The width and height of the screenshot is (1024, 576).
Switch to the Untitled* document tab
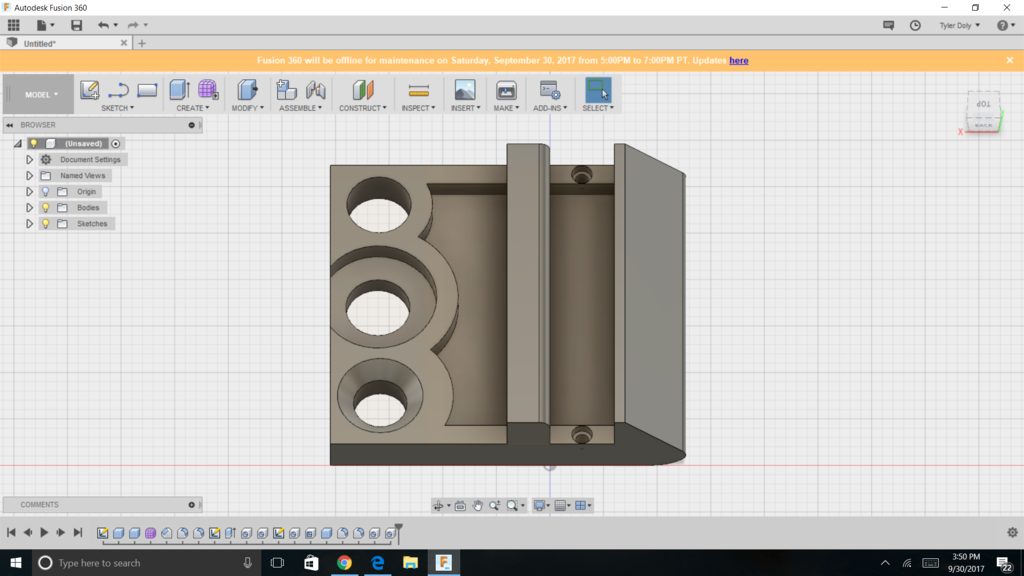coord(40,44)
